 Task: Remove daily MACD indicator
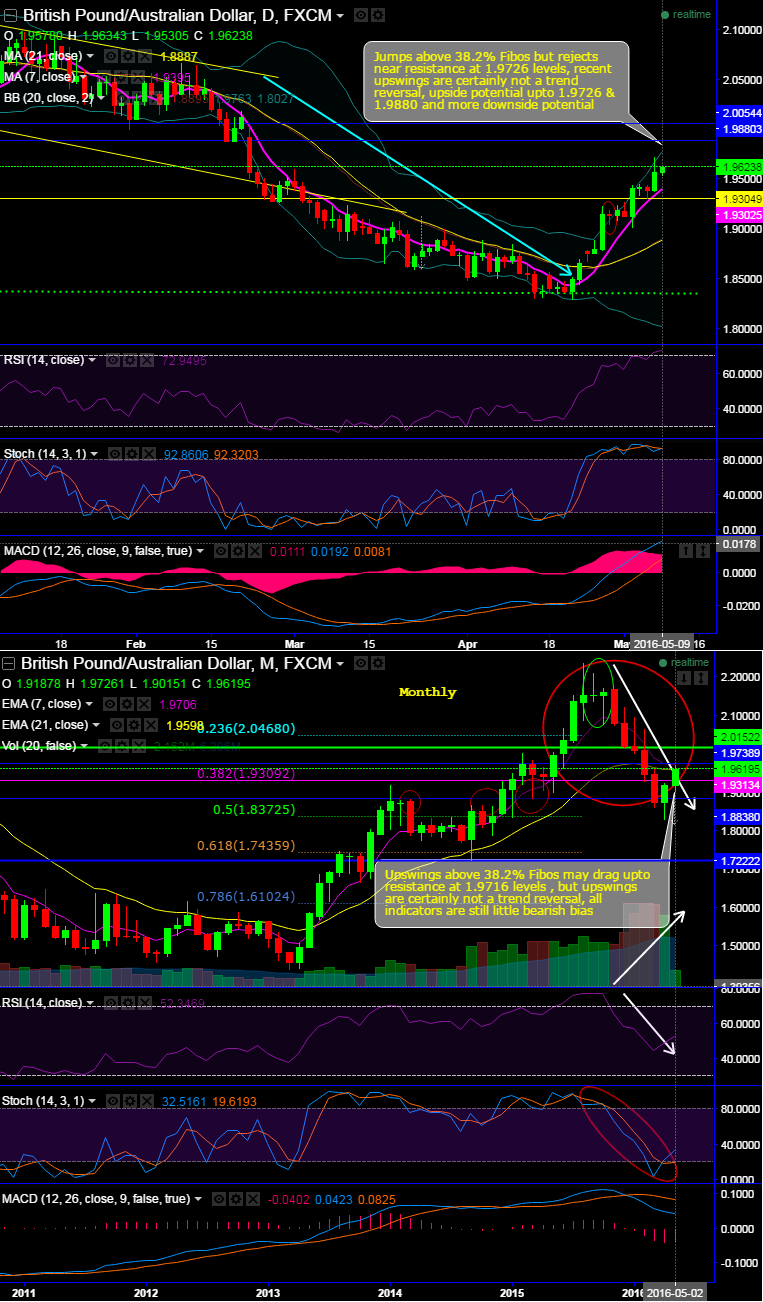(255, 550)
